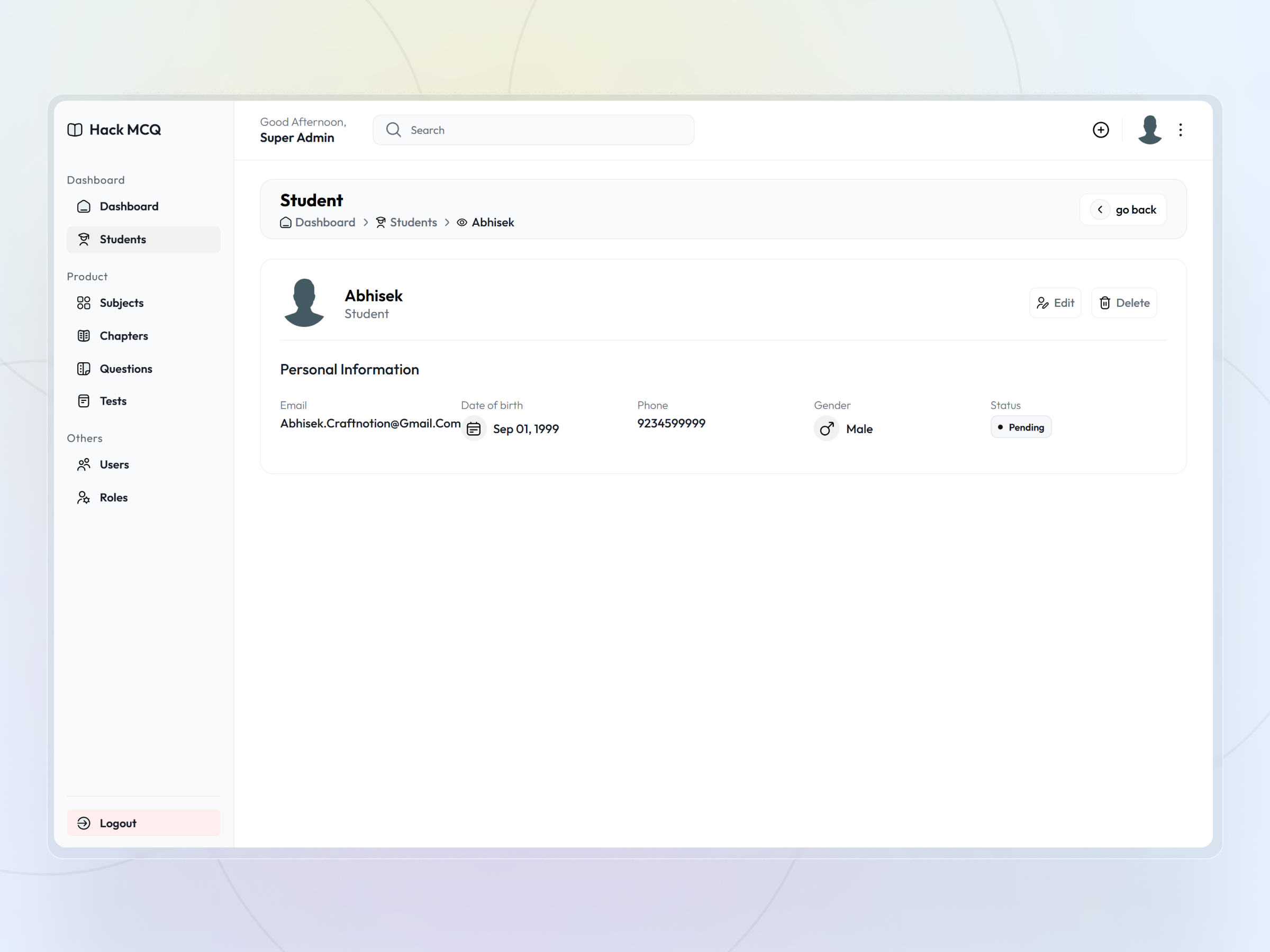
Task: Click the Edit button on Abhisek's profile
Action: point(1055,303)
